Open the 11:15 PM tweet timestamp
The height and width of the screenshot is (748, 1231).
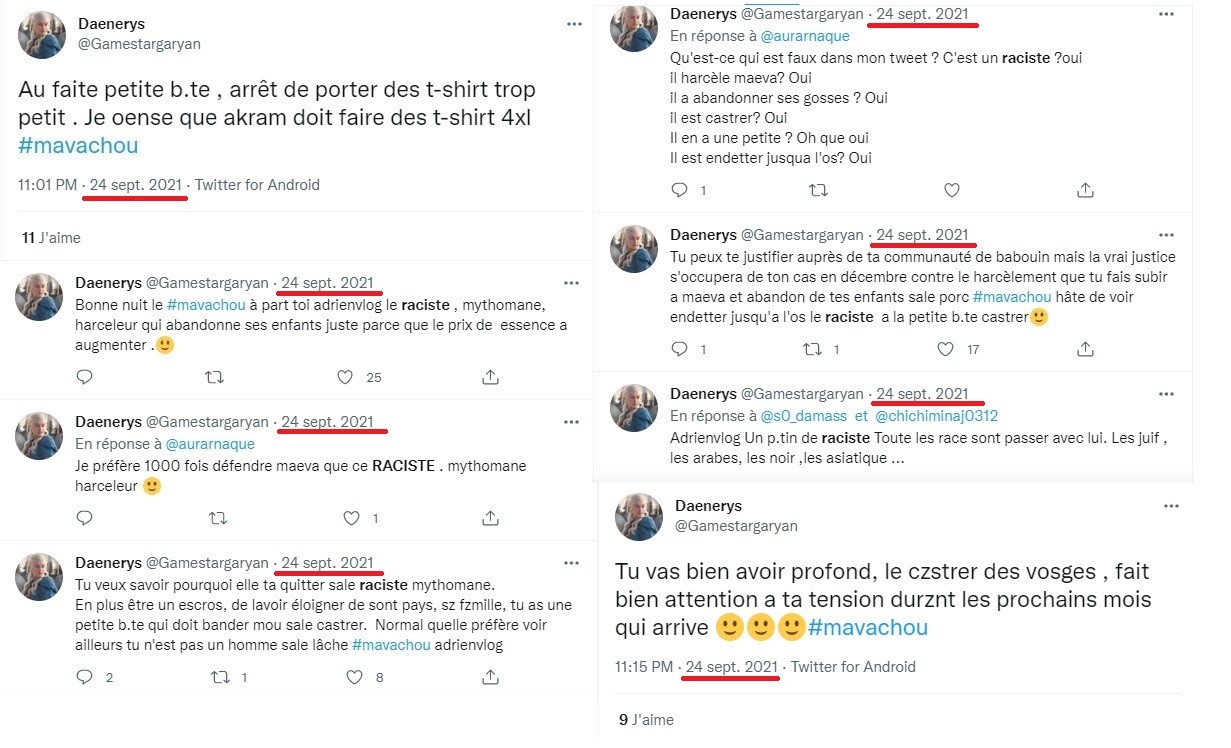pos(646,667)
